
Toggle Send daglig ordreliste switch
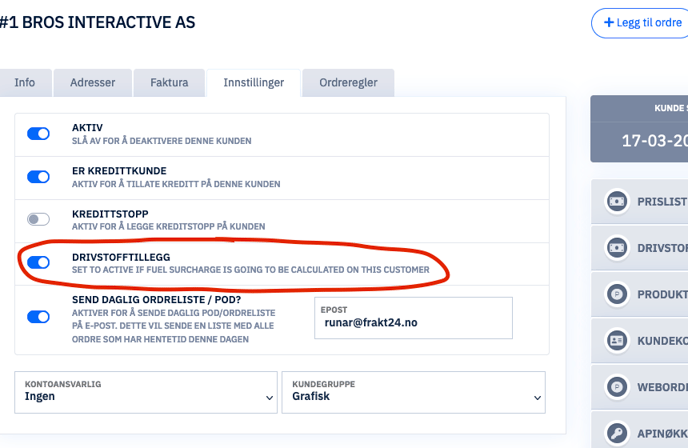[38, 317]
